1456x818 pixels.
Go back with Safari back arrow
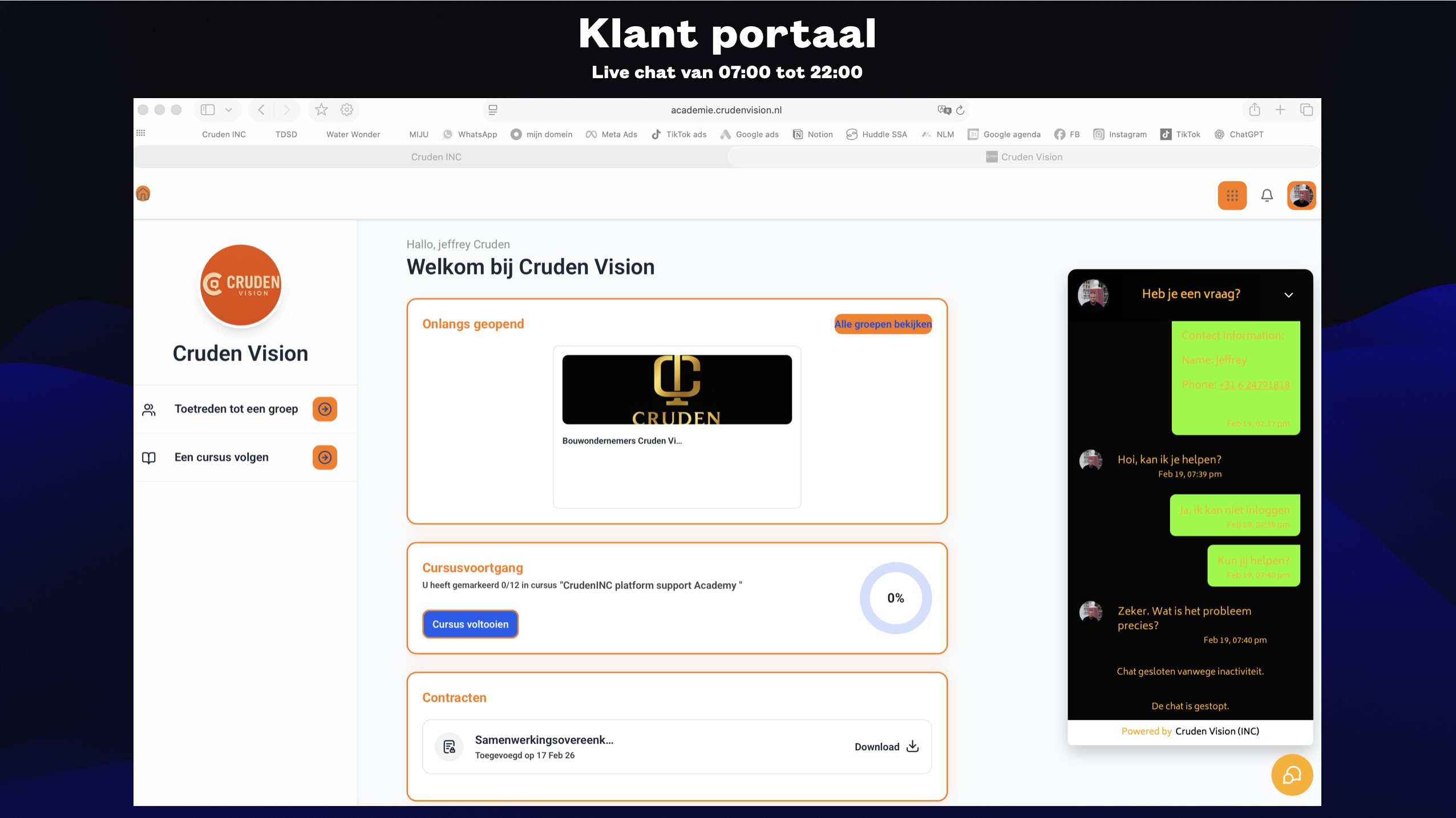click(261, 110)
